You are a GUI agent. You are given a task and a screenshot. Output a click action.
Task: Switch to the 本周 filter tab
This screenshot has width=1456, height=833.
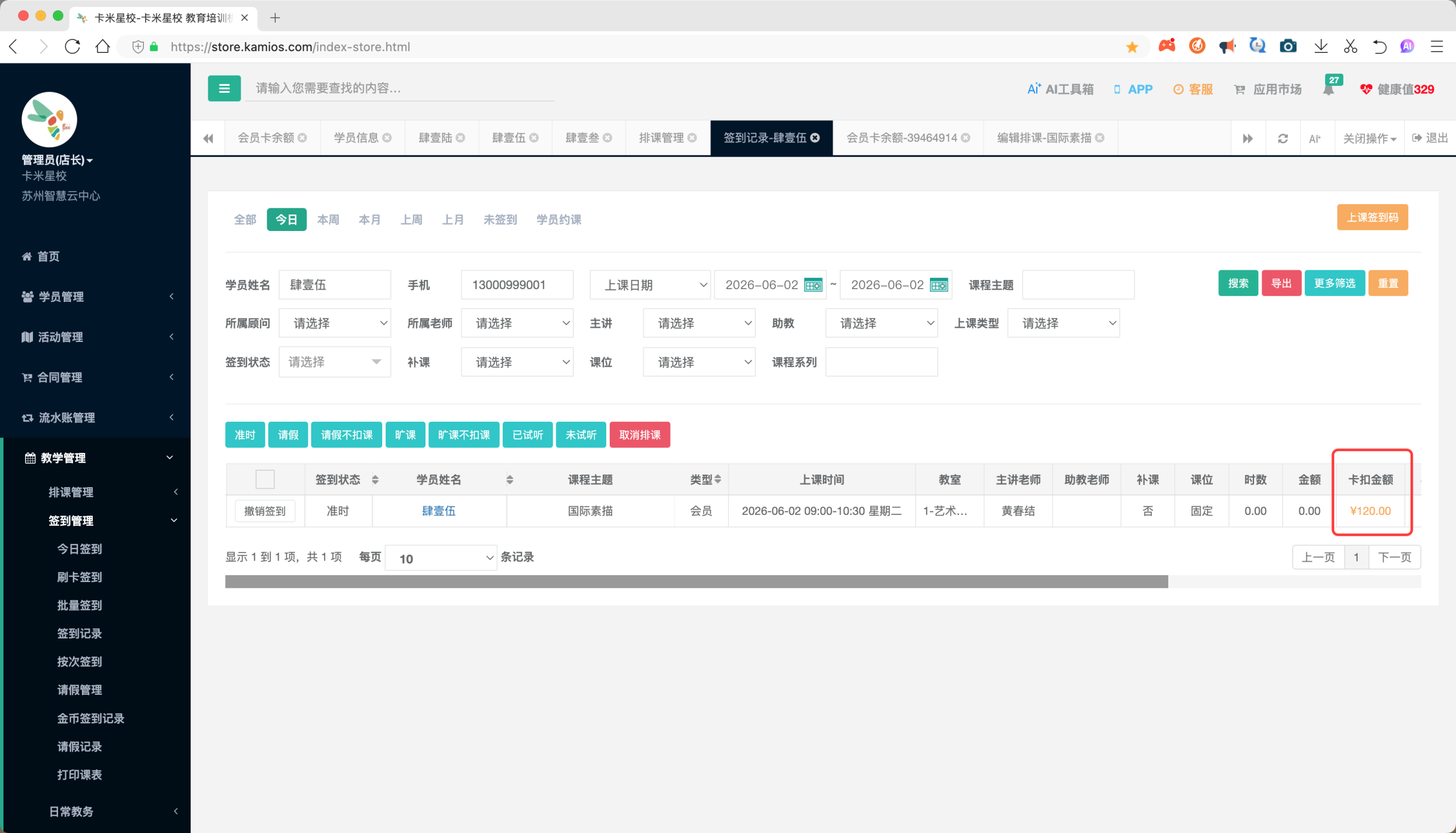pyautogui.click(x=328, y=220)
